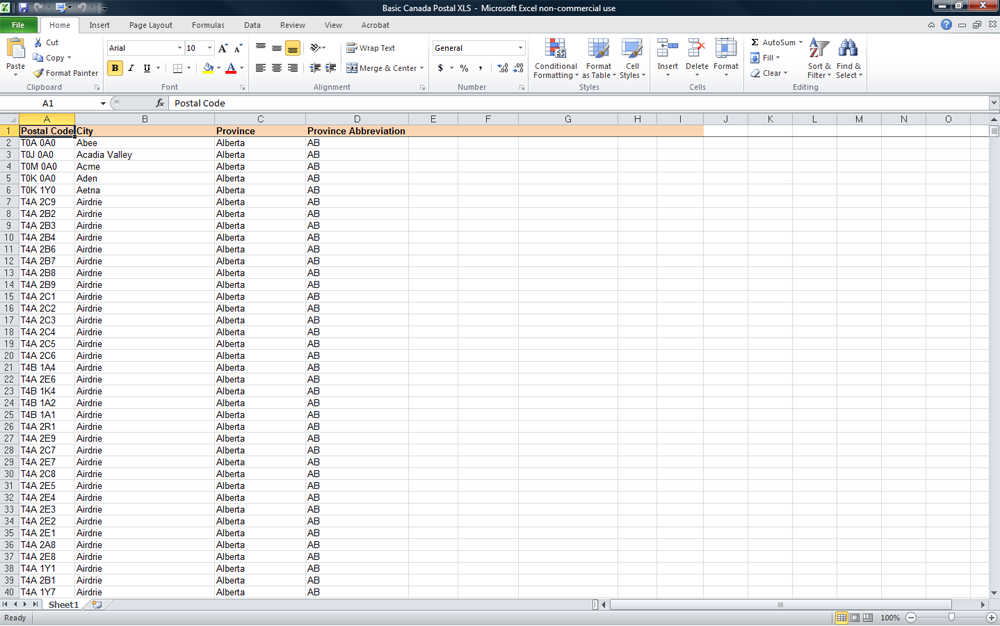1000x626 pixels.
Task: Select Top Align icon
Action: [x=260, y=48]
